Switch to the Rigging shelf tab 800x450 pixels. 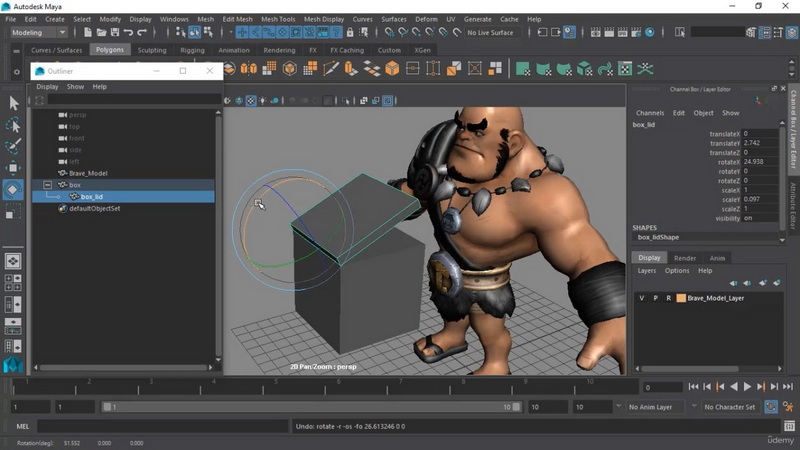click(192, 50)
